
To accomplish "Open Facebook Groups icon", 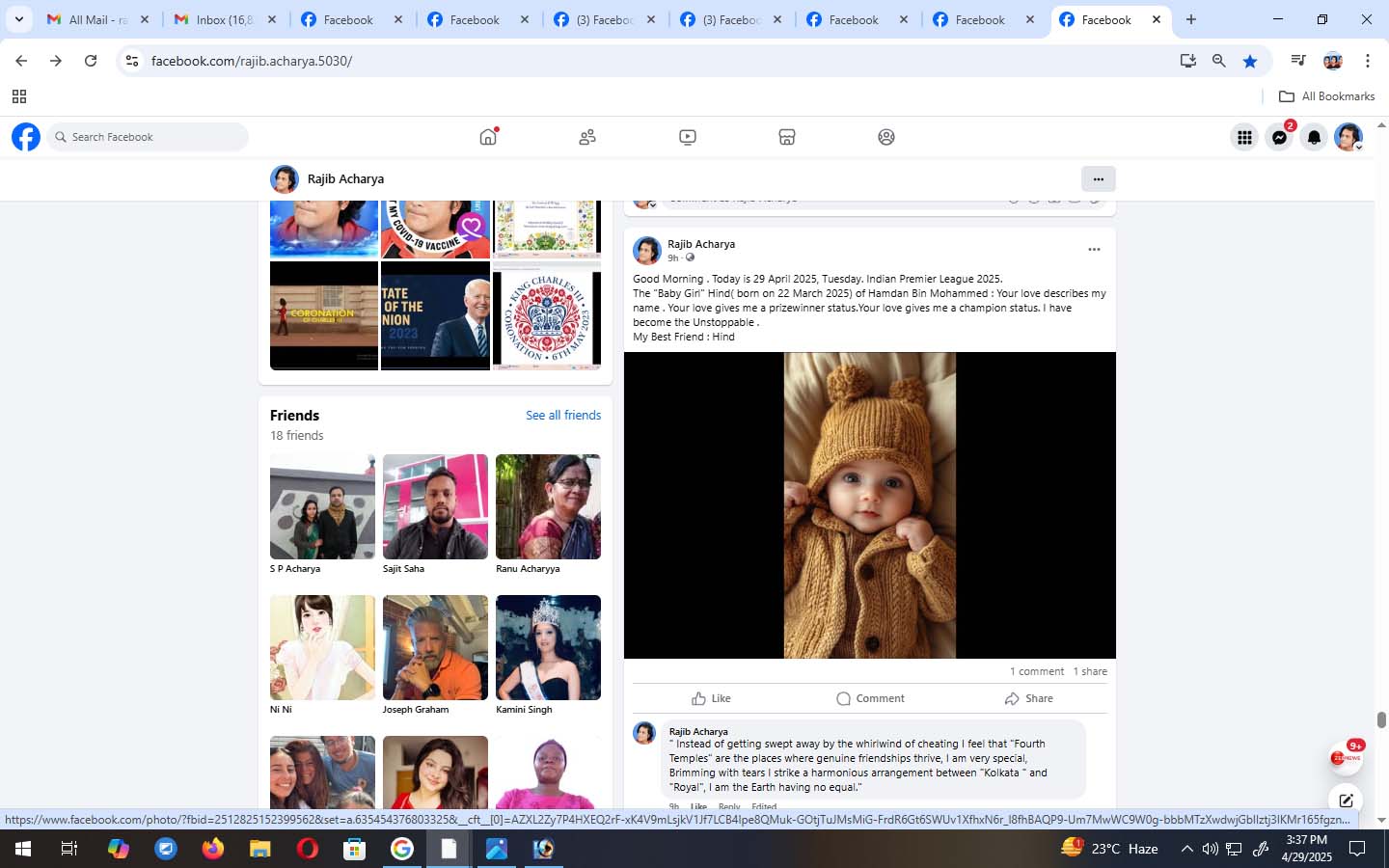I will click(886, 137).
